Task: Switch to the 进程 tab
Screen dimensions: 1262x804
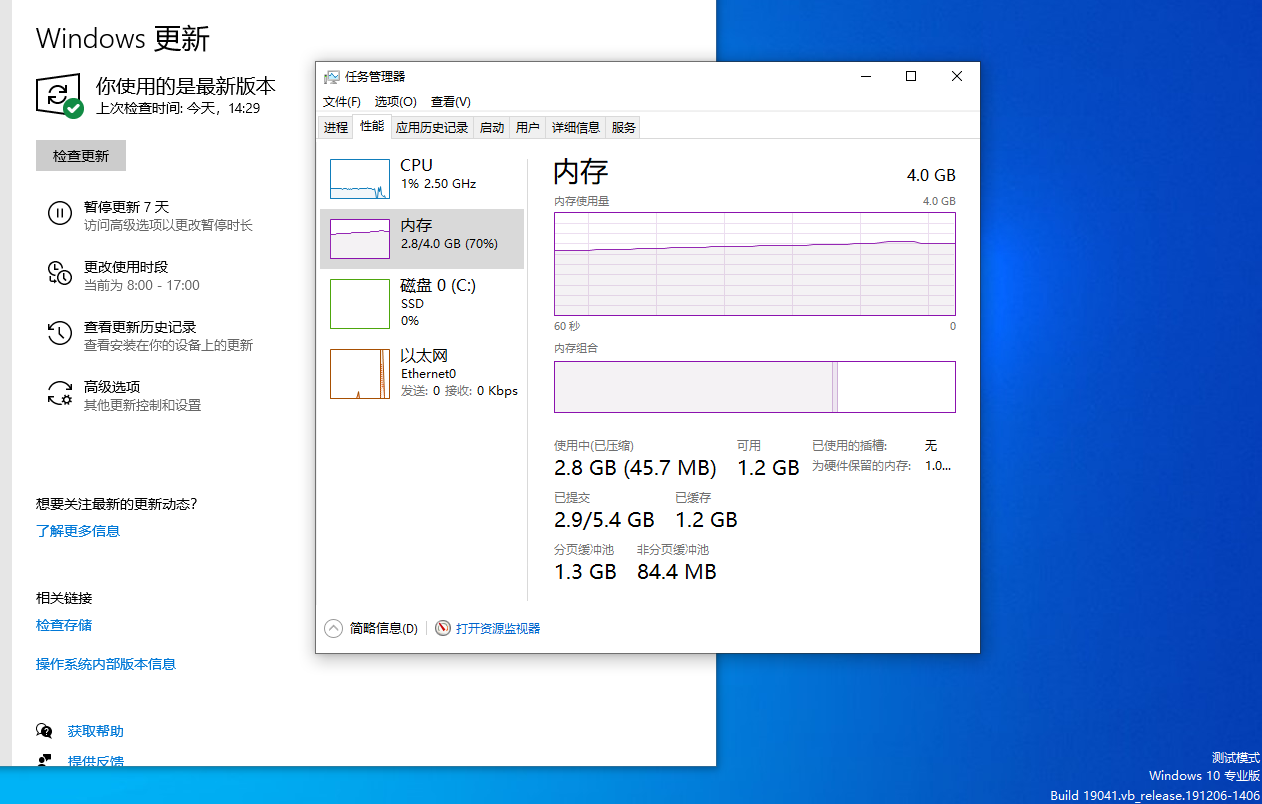Action: pos(336,127)
